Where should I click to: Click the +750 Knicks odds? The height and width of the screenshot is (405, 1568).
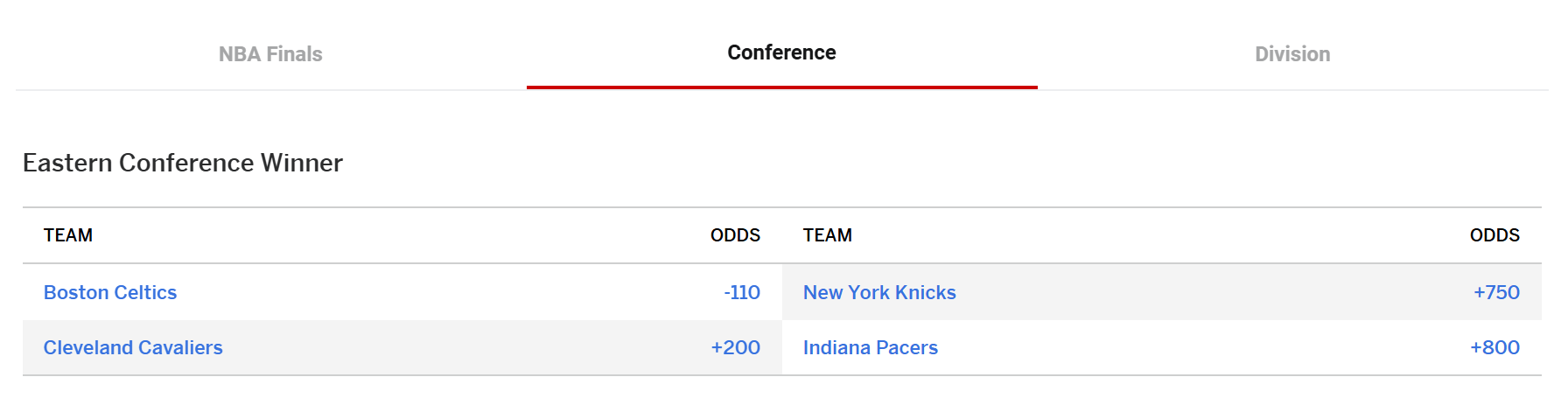tap(1496, 292)
